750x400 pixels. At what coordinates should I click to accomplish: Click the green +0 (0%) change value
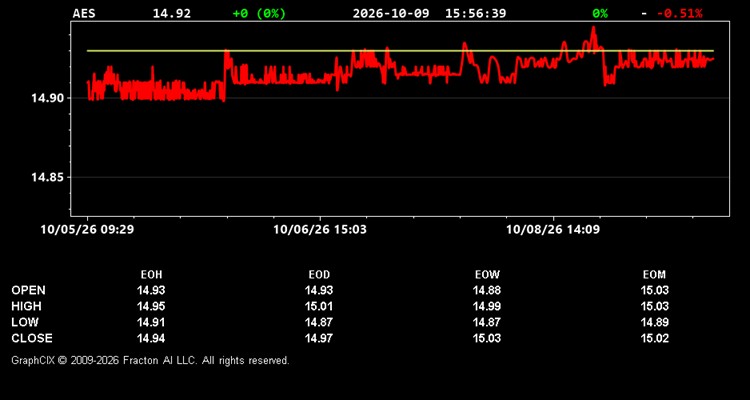[x=259, y=13]
